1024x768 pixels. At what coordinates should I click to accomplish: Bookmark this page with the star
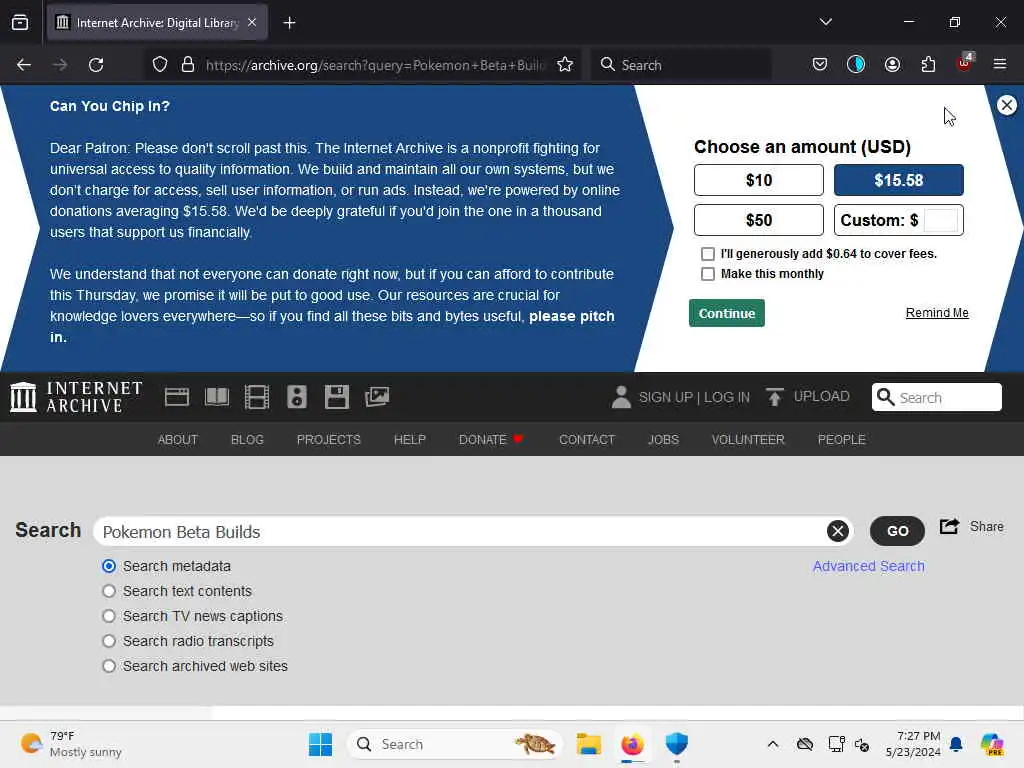(565, 65)
